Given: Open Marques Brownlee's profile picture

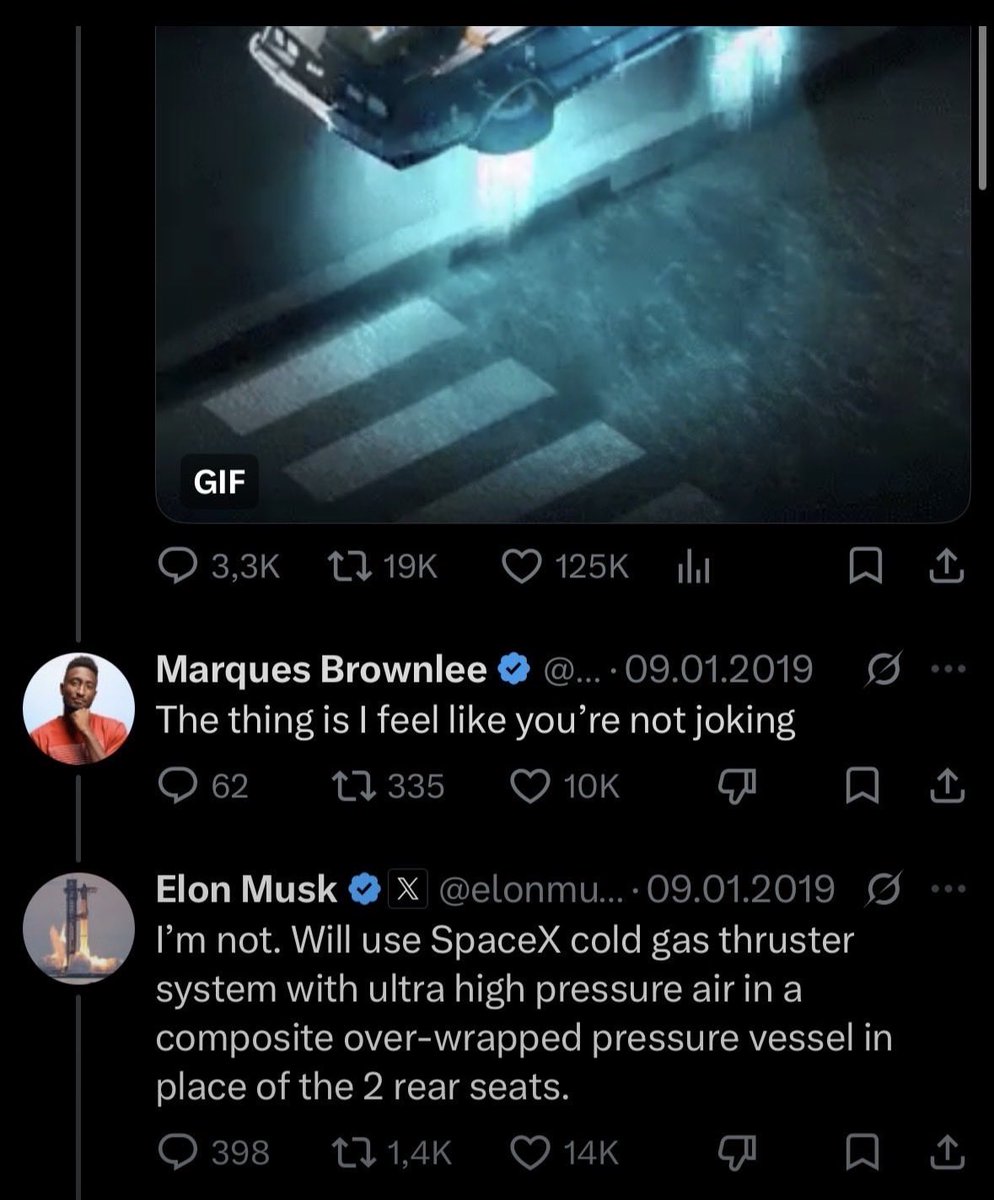Looking at the screenshot, I should 78,709.
